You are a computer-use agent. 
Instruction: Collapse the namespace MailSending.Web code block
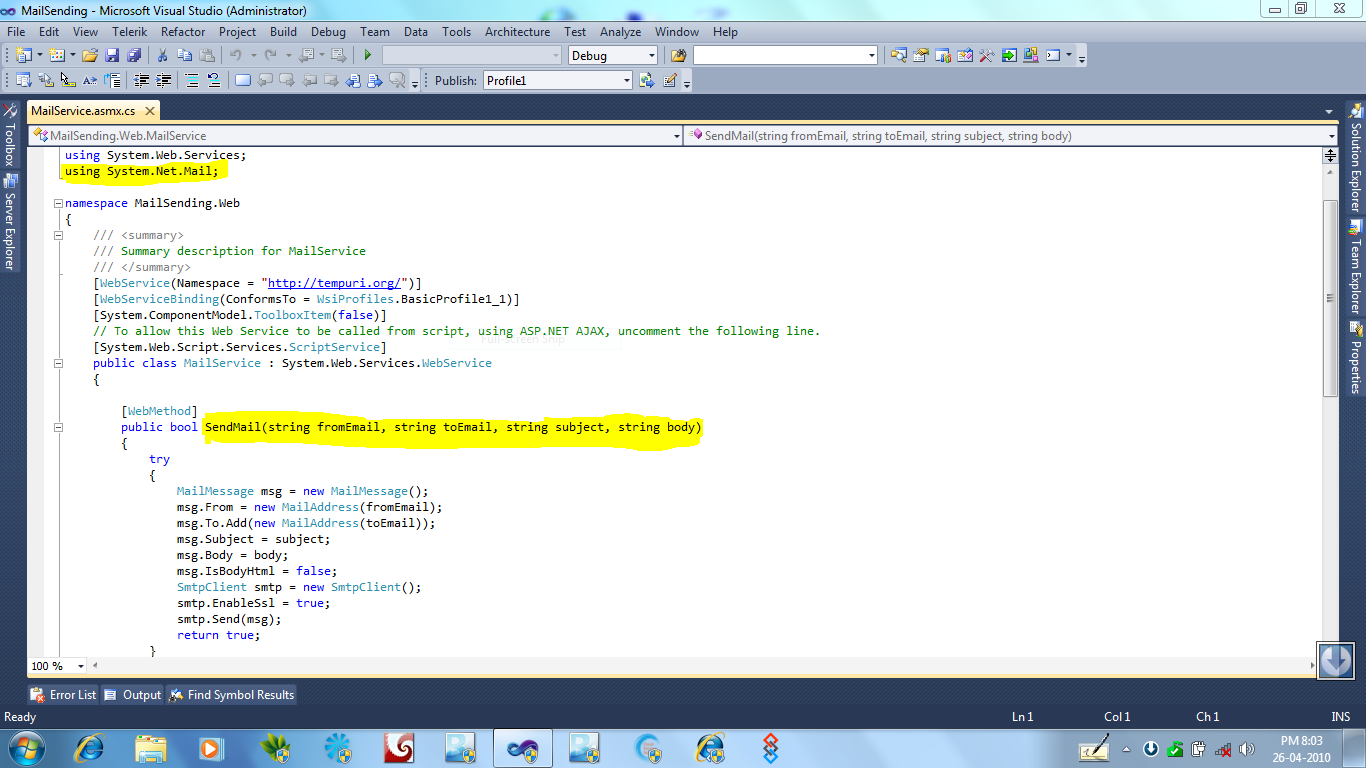(58, 203)
